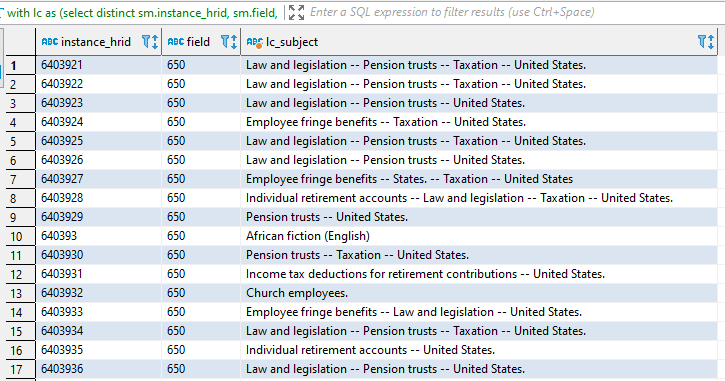Select the lc_subject column header
The image size is (725, 381).
479,42
